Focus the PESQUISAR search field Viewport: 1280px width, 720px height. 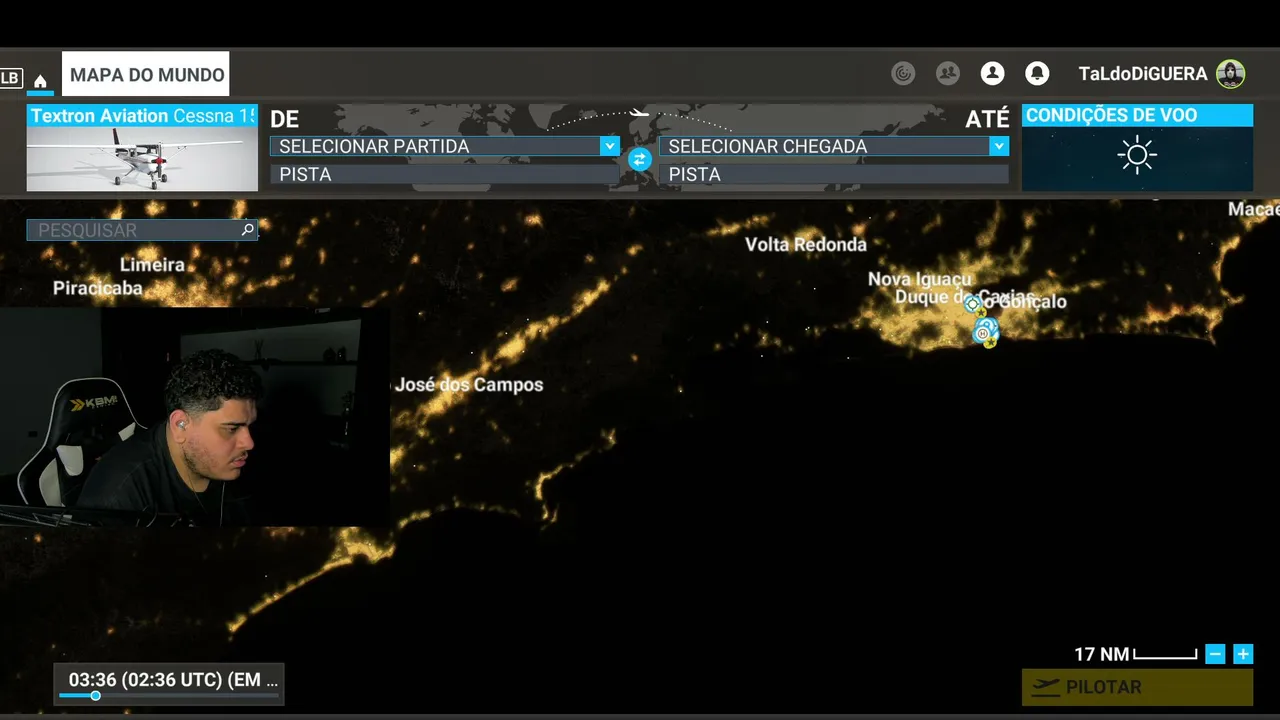(x=142, y=230)
